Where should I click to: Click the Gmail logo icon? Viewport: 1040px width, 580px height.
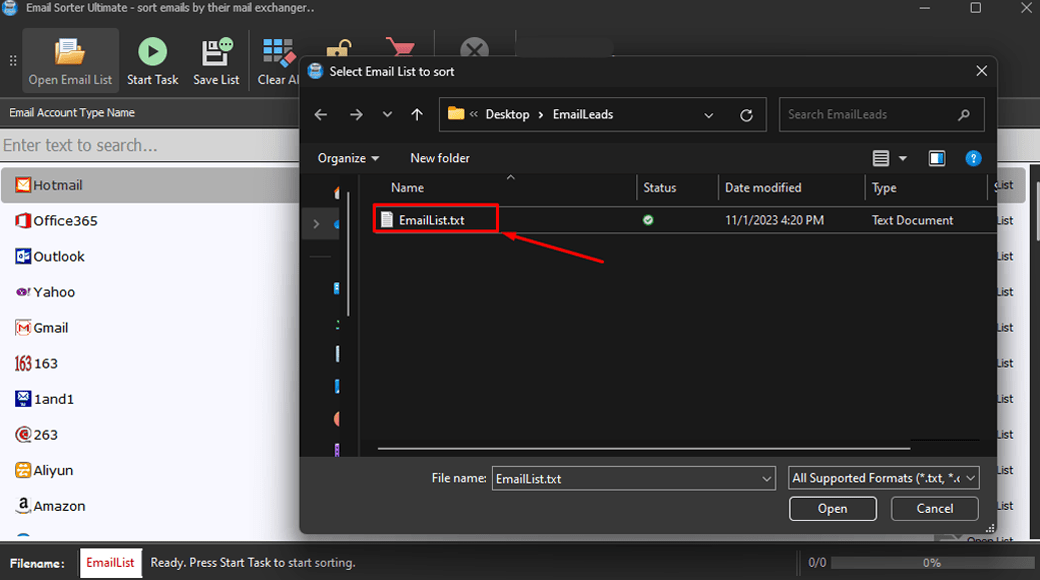click(23, 328)
